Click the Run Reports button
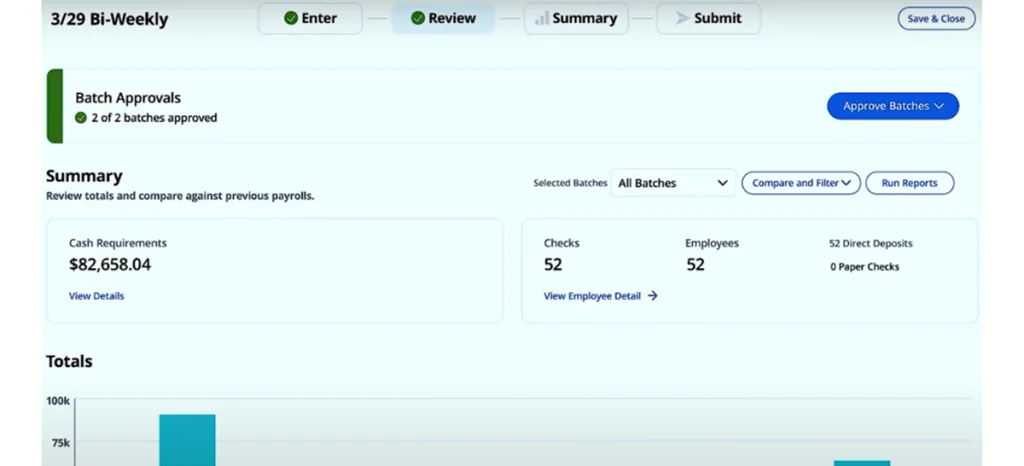 click(x=910, y=183)
